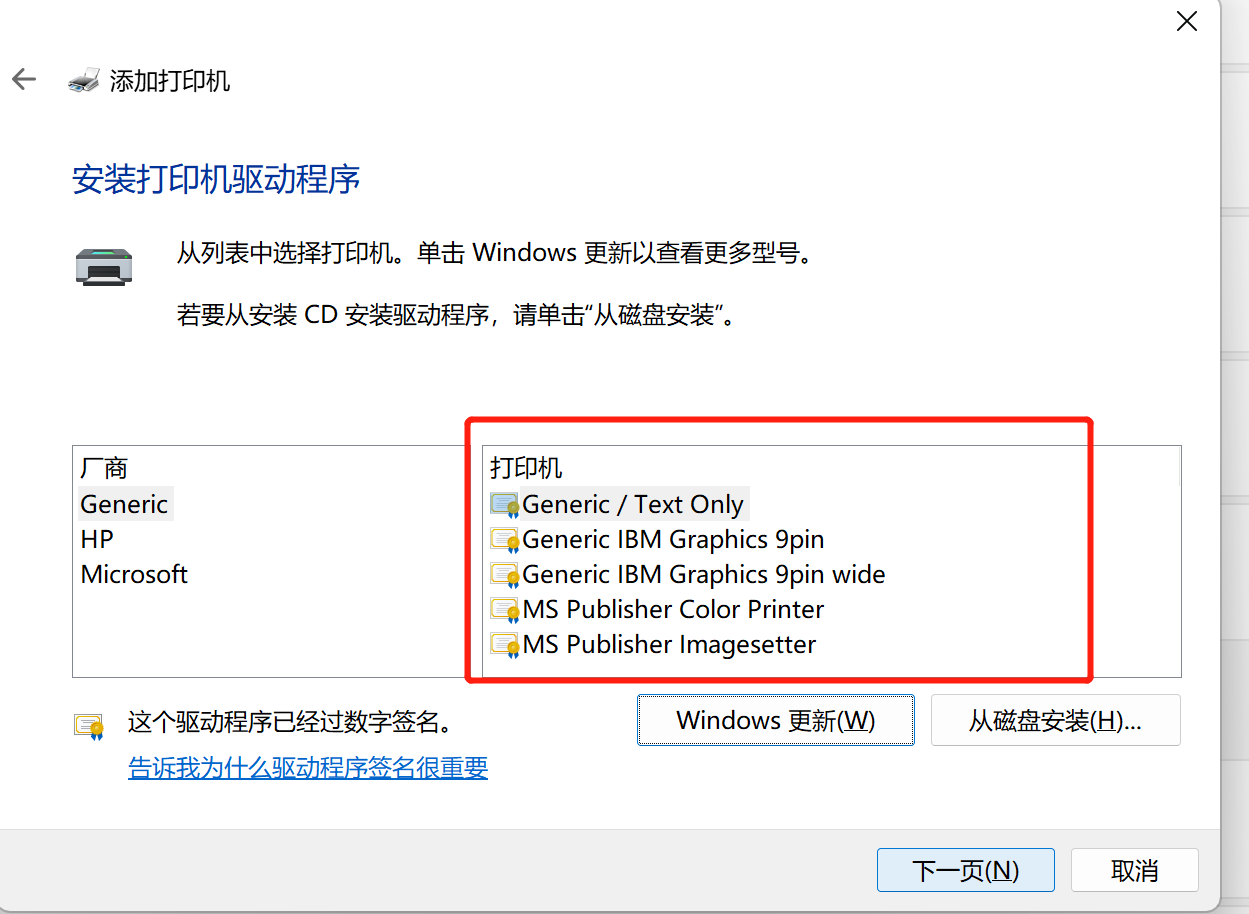Click the large printer icon under the heading
Screen dimensions: 1249x914
point(102,265)
